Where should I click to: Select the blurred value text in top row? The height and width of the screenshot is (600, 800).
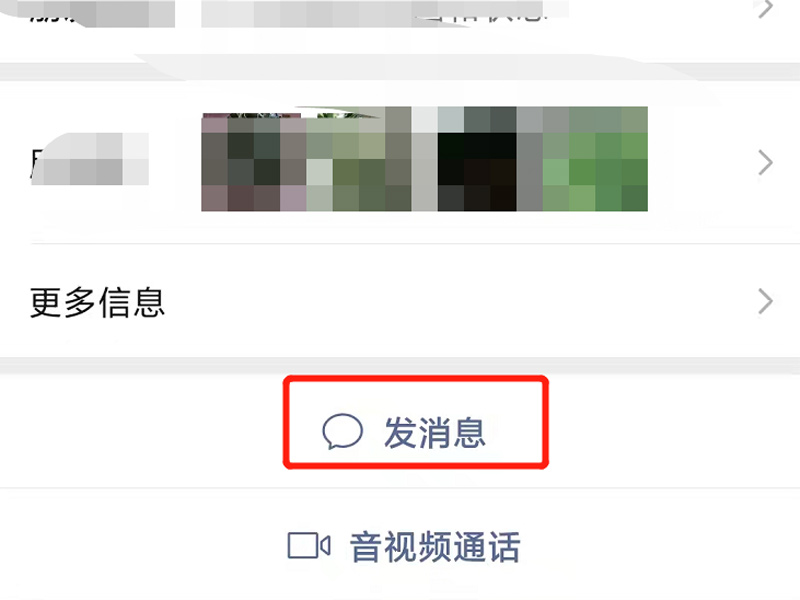(x=385, y=13)
